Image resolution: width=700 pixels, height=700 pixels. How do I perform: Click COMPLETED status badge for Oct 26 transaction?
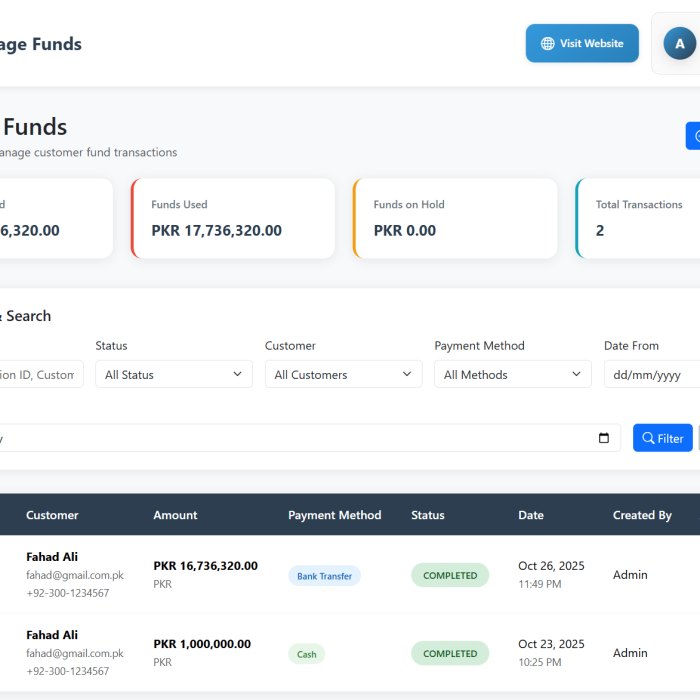tap(450, 575)
